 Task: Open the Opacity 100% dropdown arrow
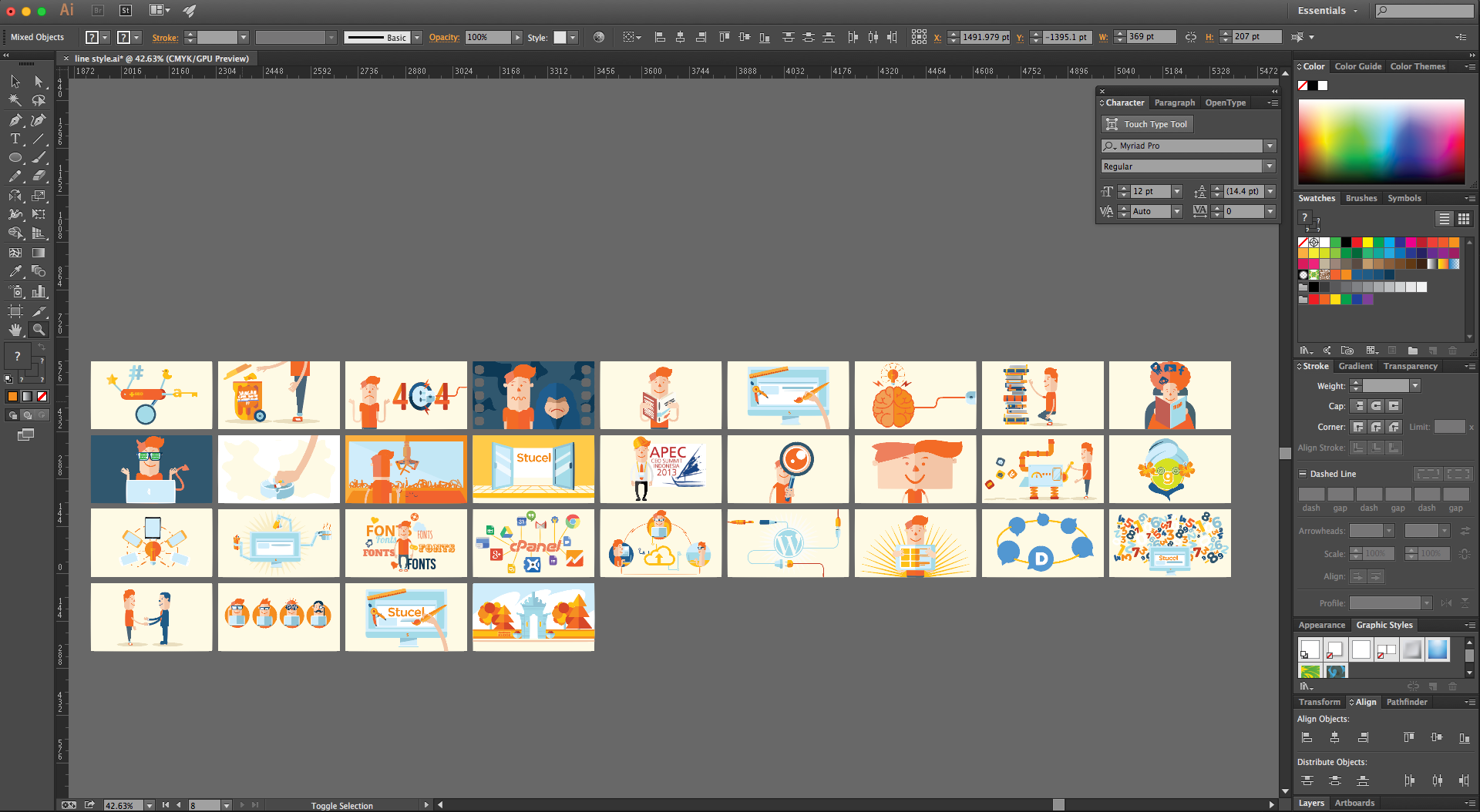coord(517,37)
